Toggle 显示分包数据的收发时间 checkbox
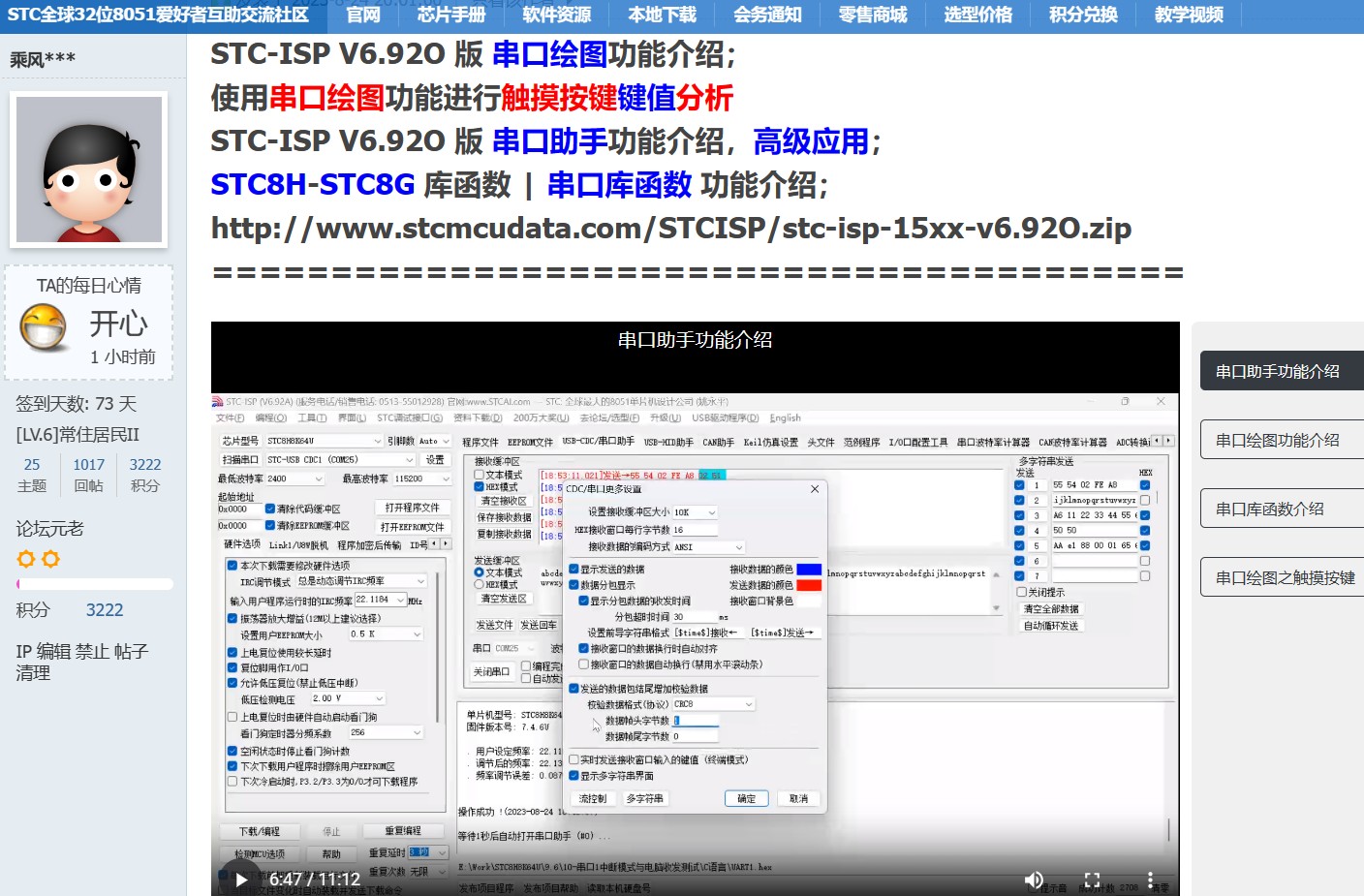This screenshot has width=1364, height=896. click(584, 601)
